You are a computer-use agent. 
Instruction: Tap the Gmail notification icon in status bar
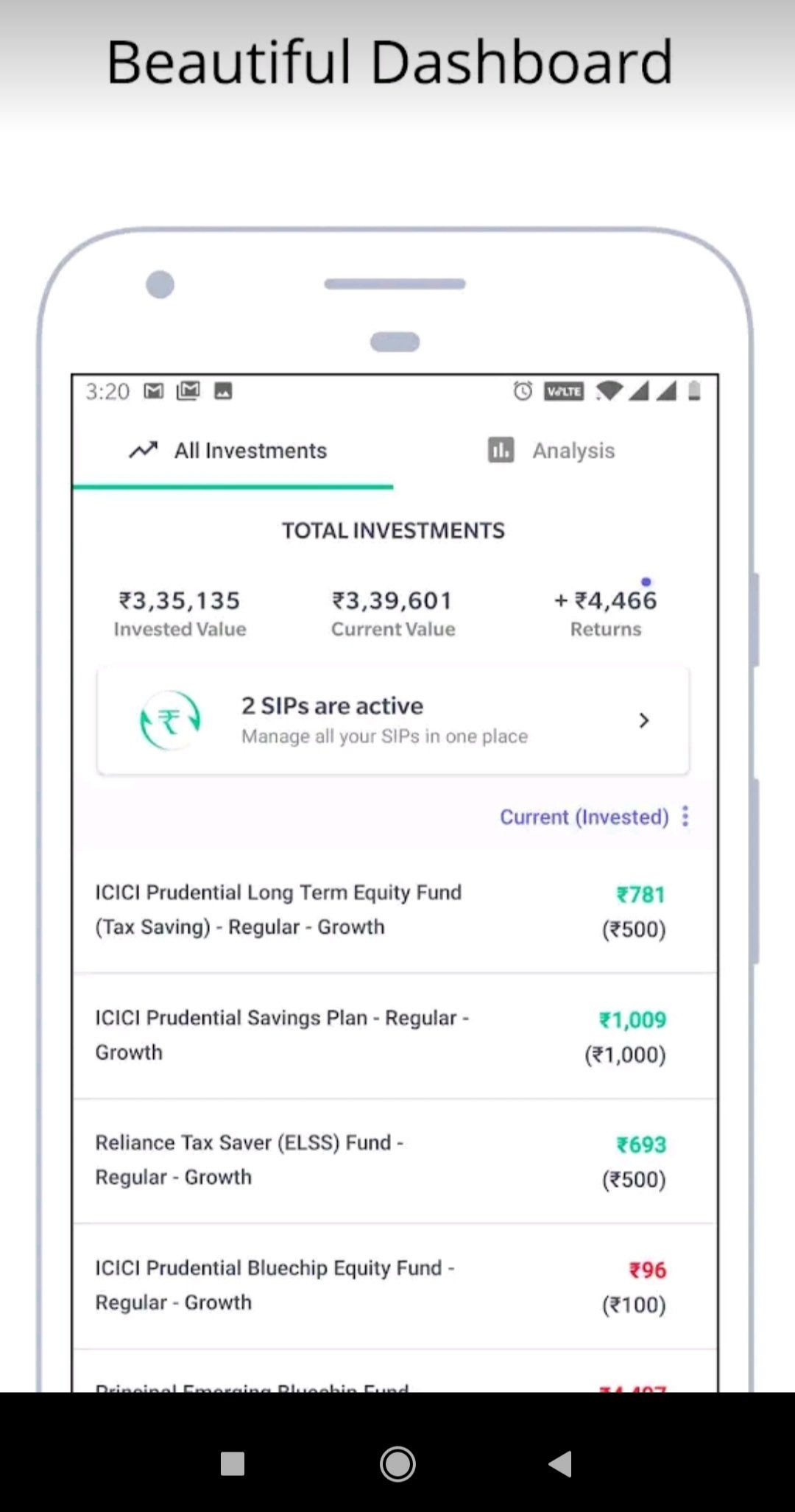tap(153, 391)
